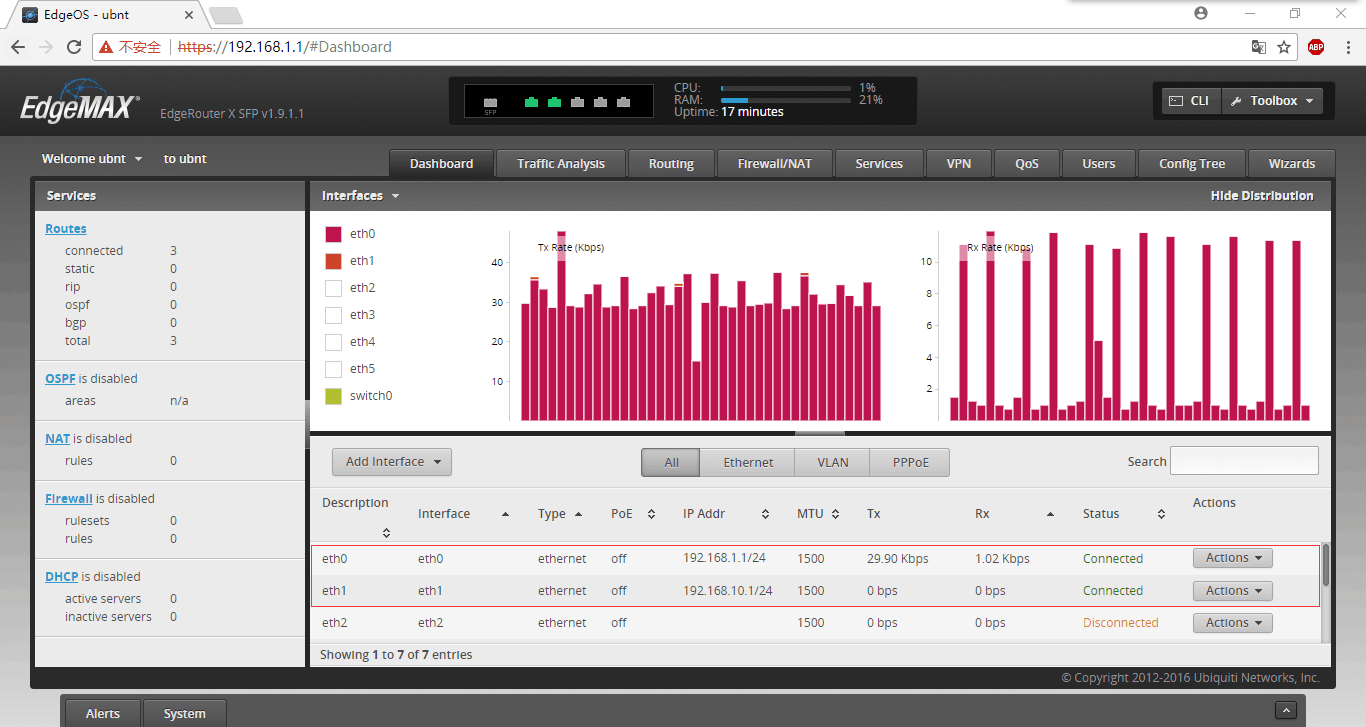Sort table by IP Addr column arrows
Image resolution: width=1366 pixels, height=727 pixels.
(765, 514)
